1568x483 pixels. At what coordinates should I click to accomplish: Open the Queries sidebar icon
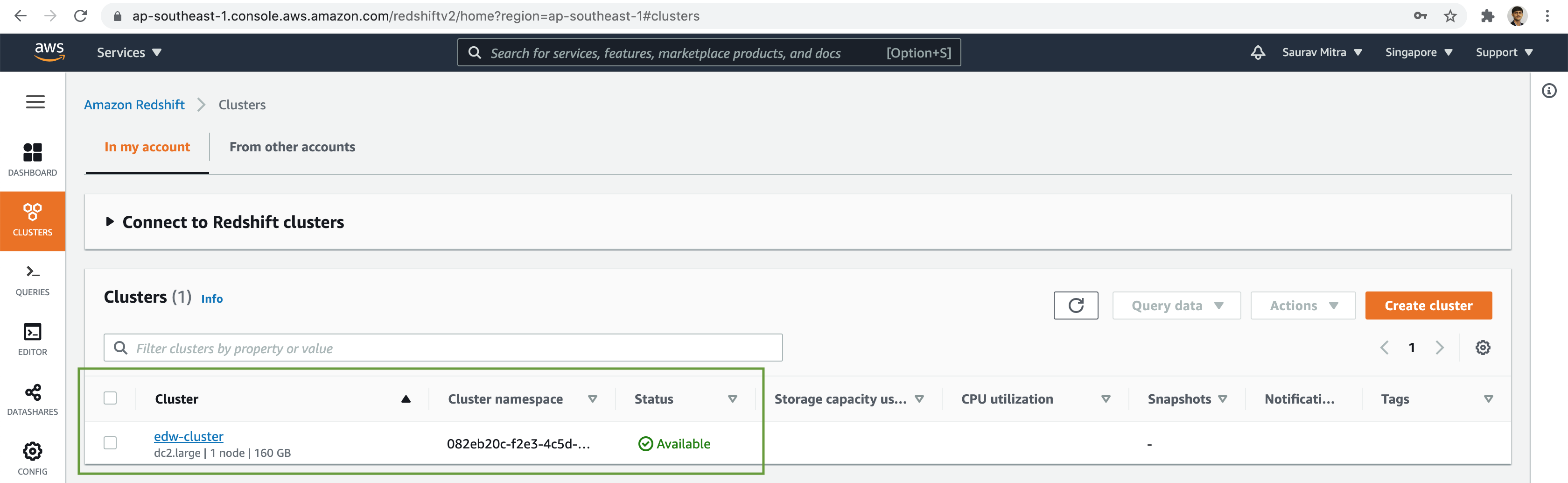[32, 280]
